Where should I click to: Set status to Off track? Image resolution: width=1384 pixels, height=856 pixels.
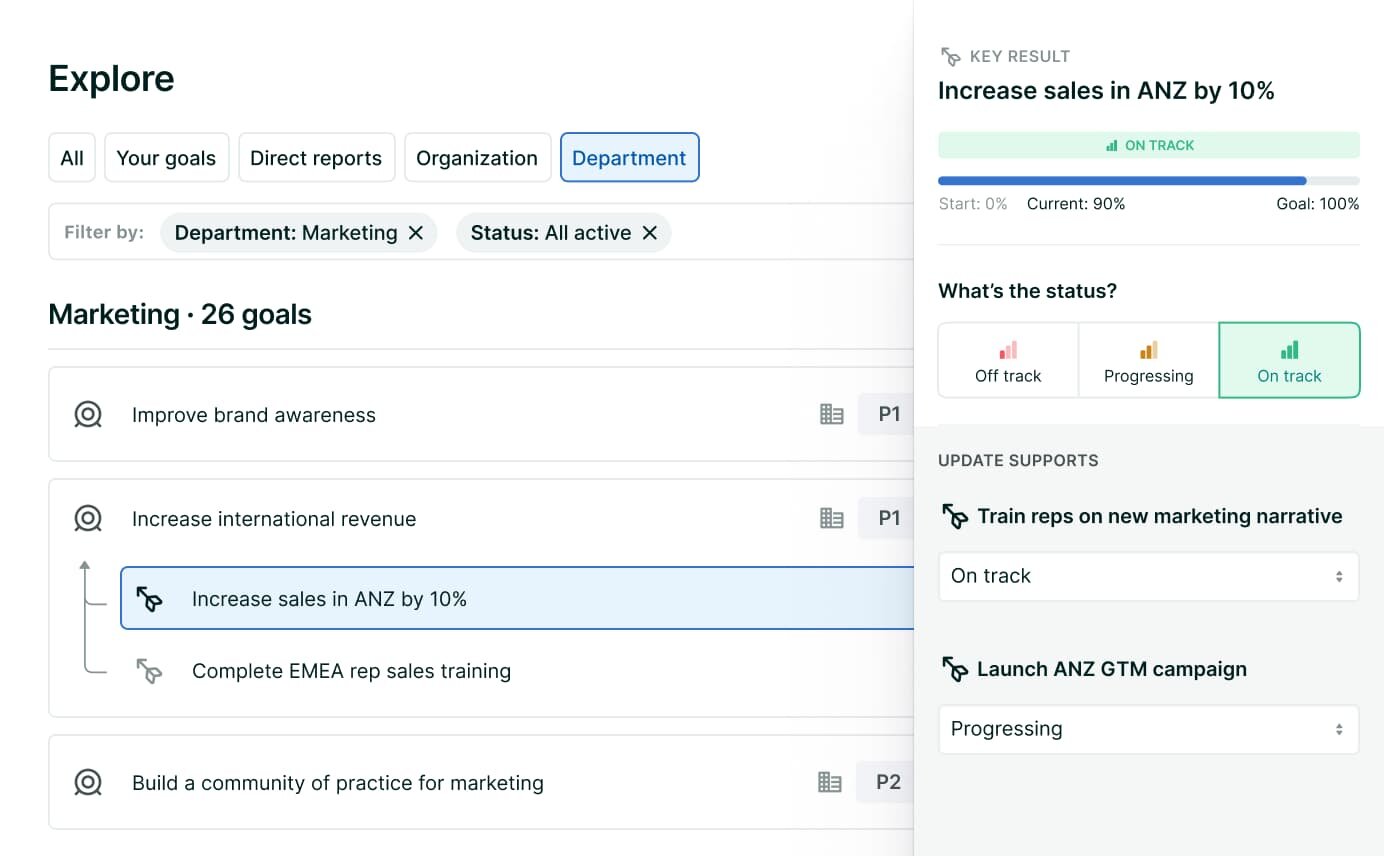1008,361
